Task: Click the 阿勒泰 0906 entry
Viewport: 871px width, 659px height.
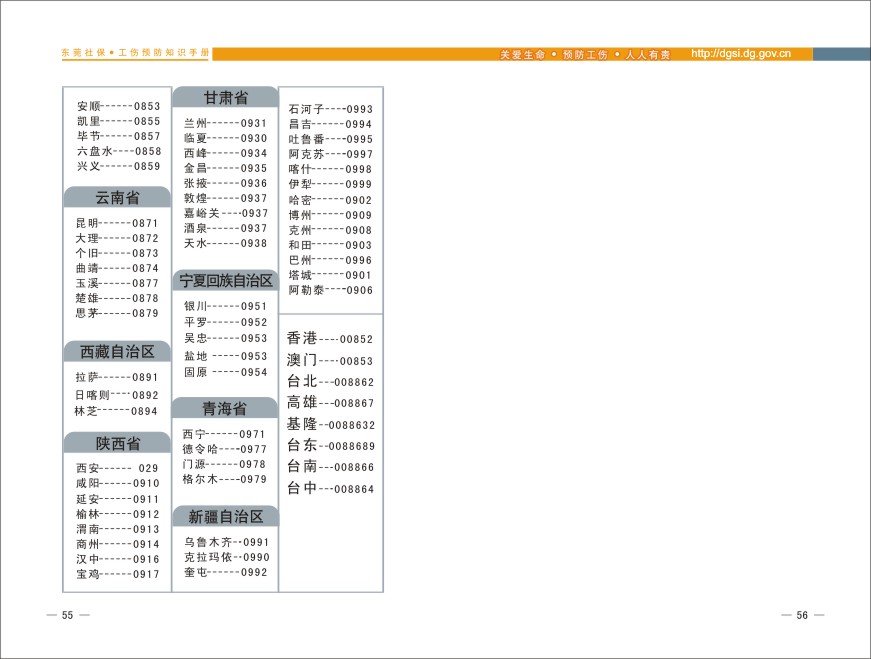Action: (331, 290)
